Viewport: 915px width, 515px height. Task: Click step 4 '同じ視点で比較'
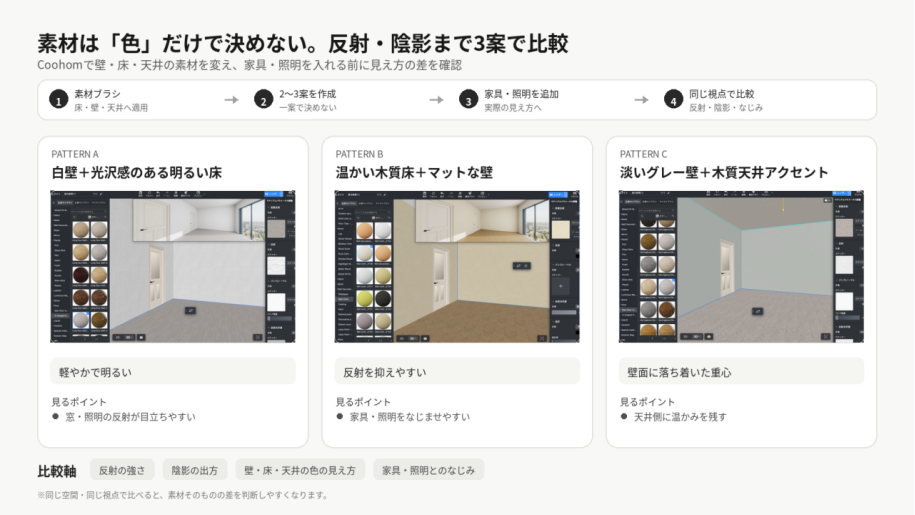pyautogui.click(x=722, y=94)
